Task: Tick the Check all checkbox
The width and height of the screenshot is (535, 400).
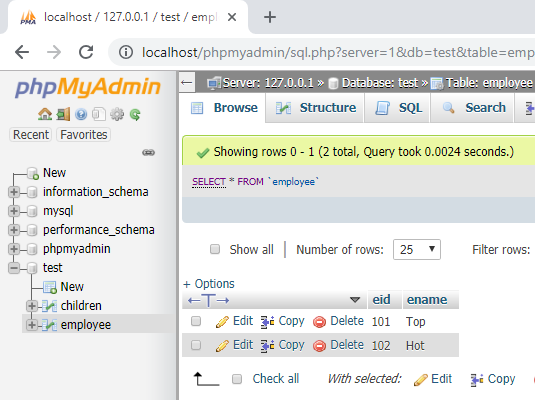Action: point(237,379)
